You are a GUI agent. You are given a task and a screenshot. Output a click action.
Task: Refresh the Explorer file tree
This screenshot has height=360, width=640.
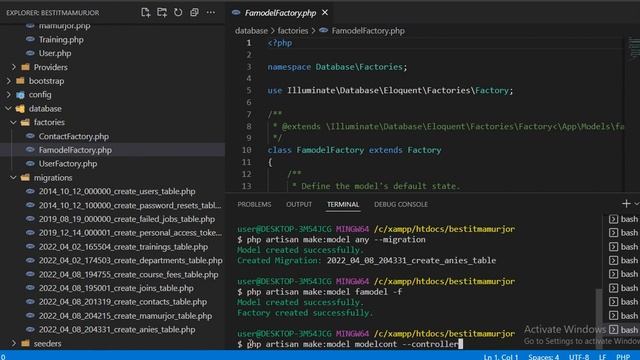(178, 13)
